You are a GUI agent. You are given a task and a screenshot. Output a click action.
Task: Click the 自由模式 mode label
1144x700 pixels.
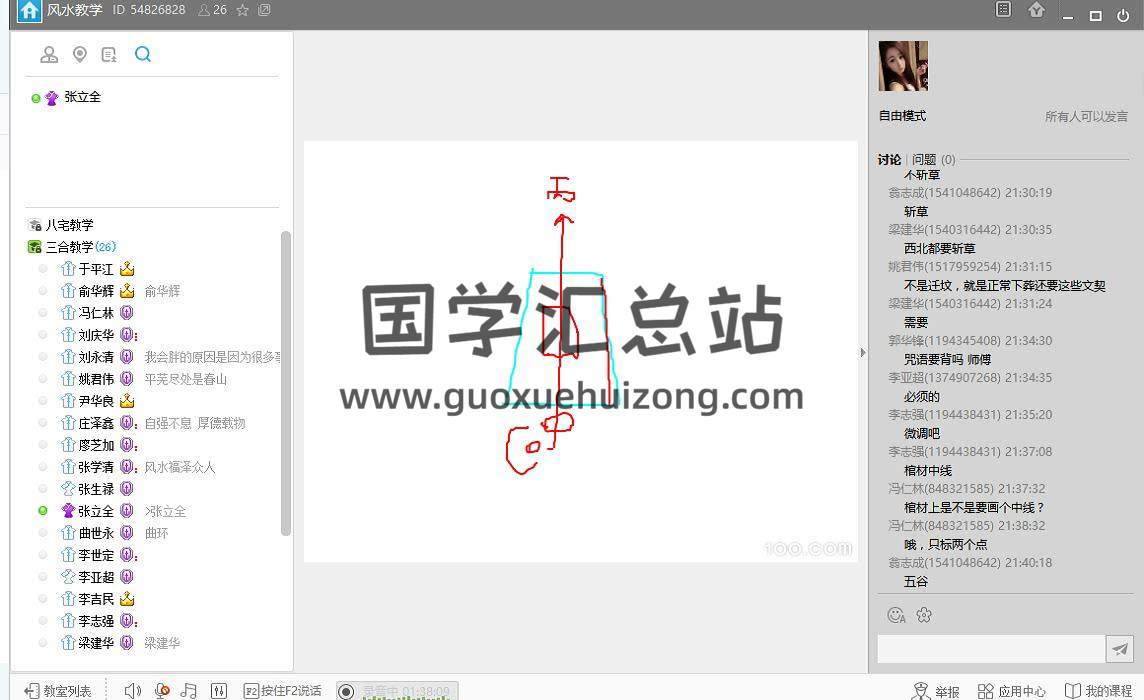[x=902, y=115]
